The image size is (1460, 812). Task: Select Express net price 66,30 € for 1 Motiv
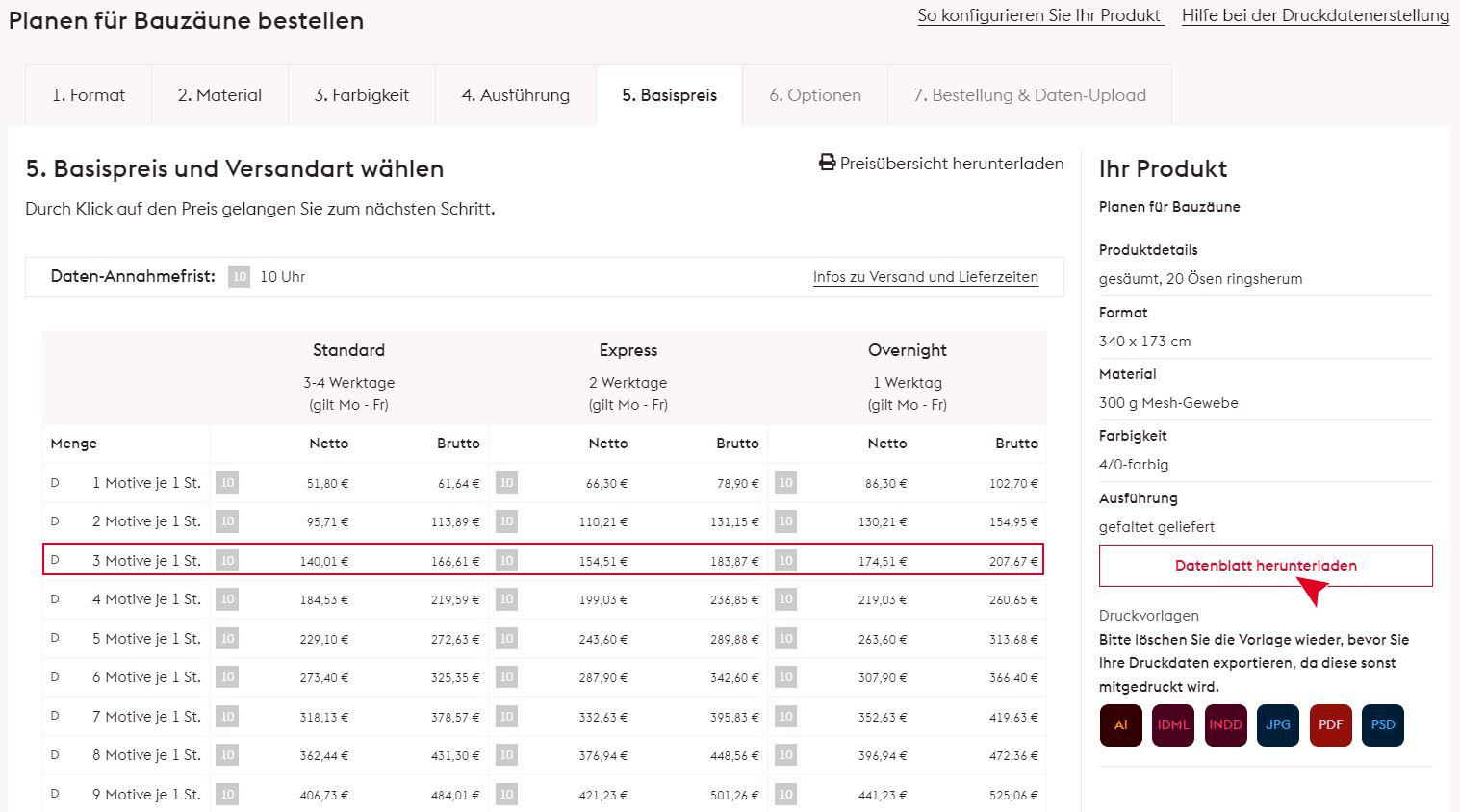click(606, 483)
